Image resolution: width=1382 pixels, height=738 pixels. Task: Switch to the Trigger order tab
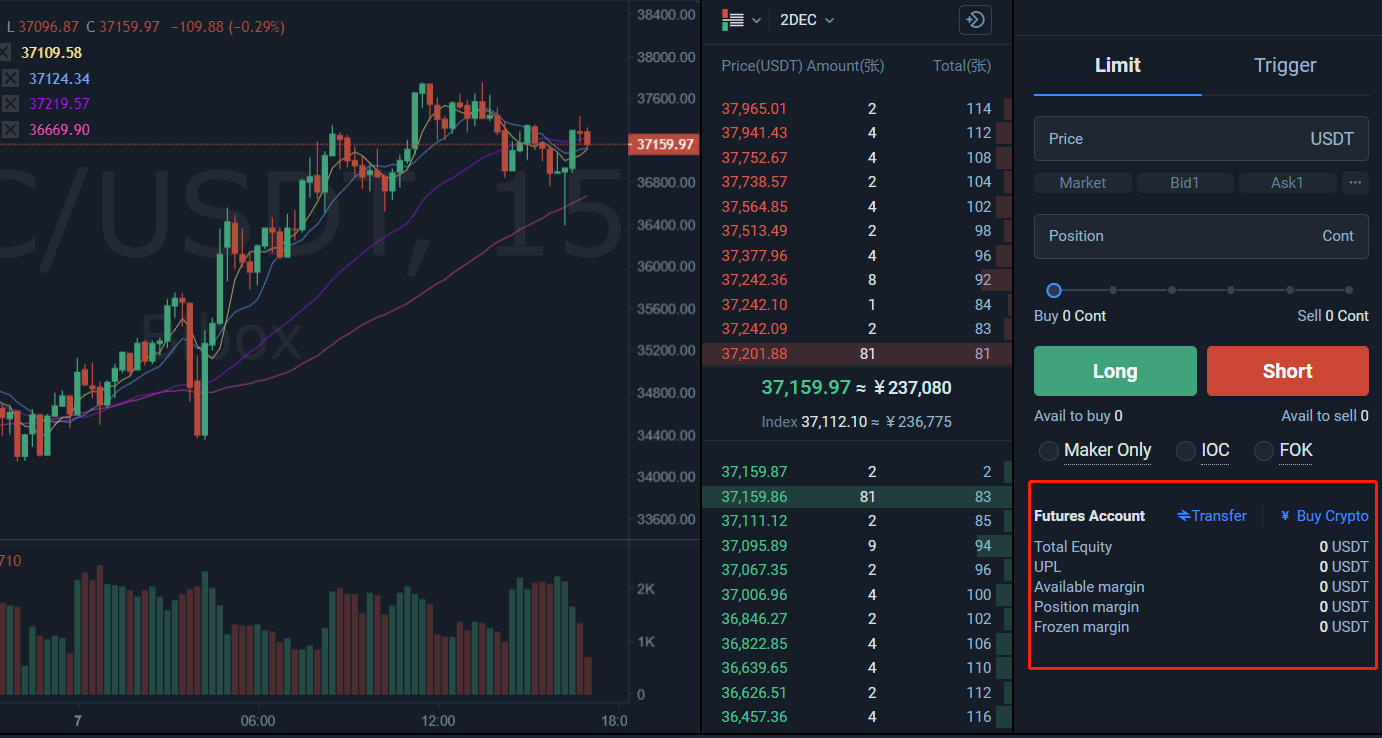click(1284, 66)
